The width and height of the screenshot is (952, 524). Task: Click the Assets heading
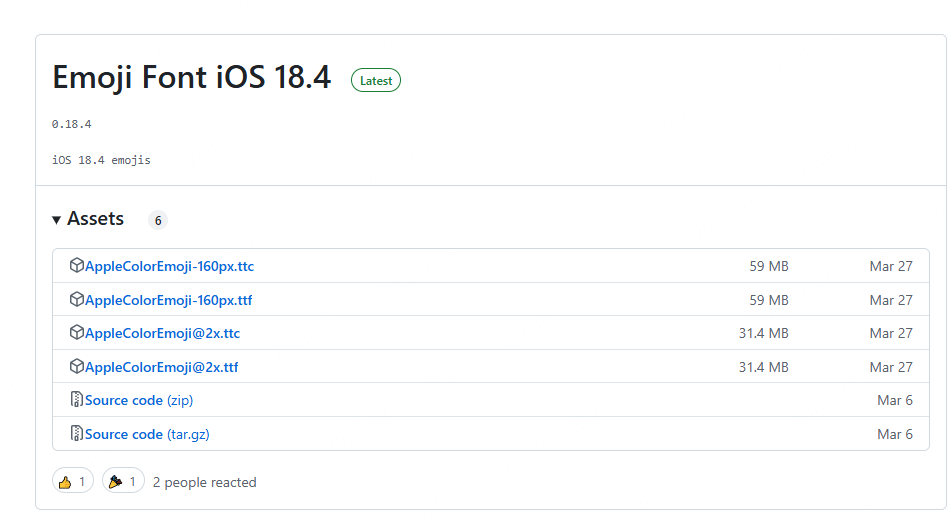(95, 219)
